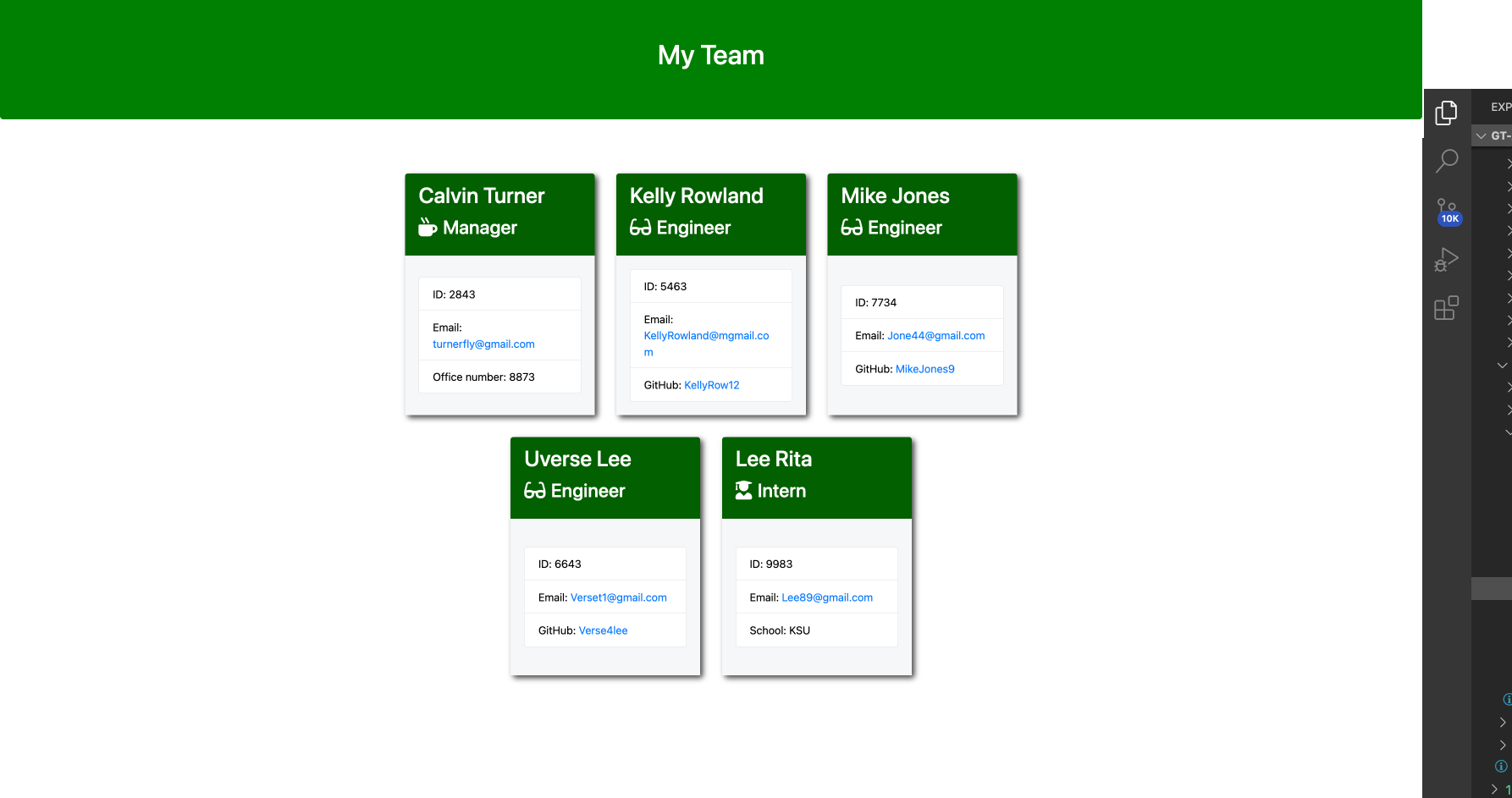Click the Uverse Lee name heading
This screenshot has height=798, width=1512.
[578, 459]
